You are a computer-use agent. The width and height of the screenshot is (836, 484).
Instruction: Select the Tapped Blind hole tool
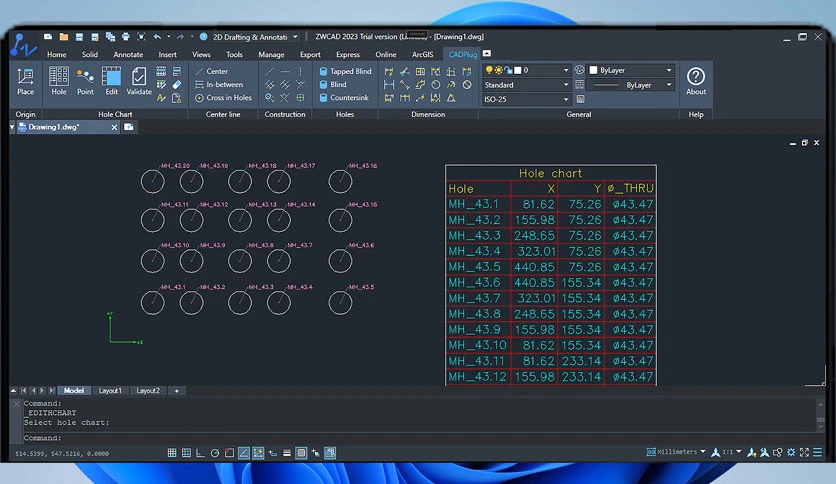pos(345,71)
